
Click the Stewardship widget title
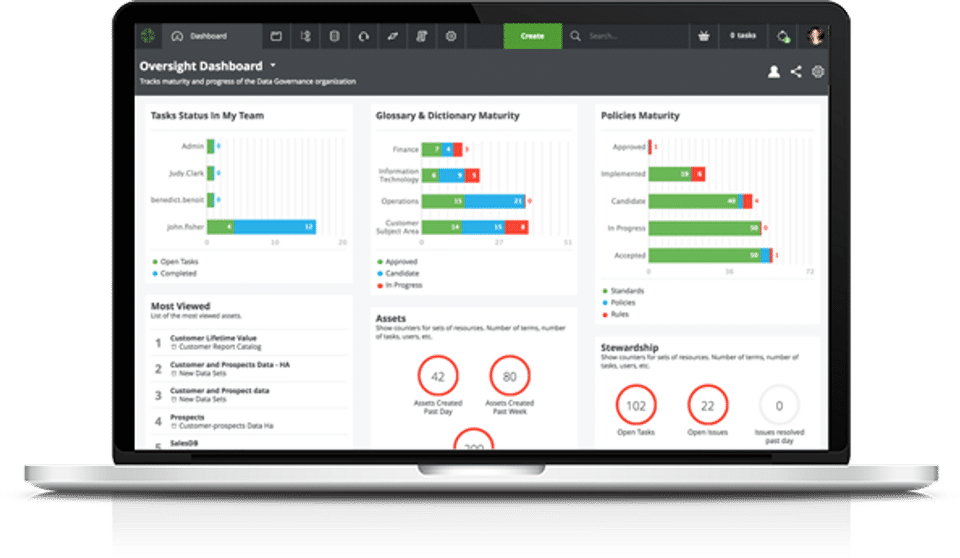pyautogui.click(x=629, y=347)
